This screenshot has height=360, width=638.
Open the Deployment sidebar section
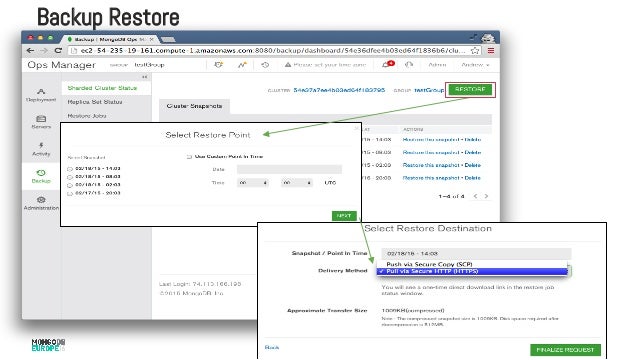tap(41, 95)
